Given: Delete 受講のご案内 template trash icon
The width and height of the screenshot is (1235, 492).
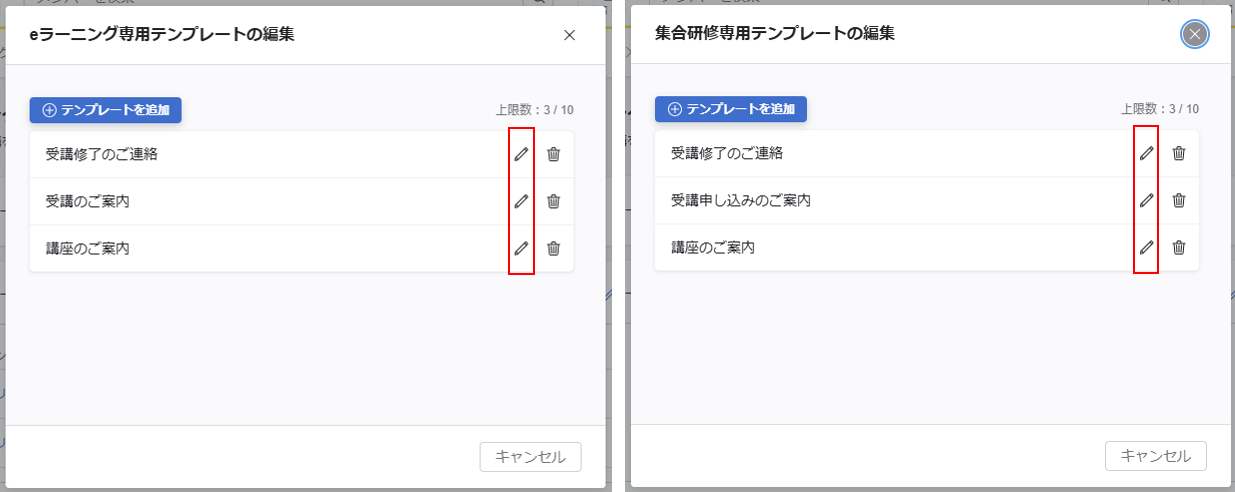Looking at the screenshot, I should tap(554, 201).
